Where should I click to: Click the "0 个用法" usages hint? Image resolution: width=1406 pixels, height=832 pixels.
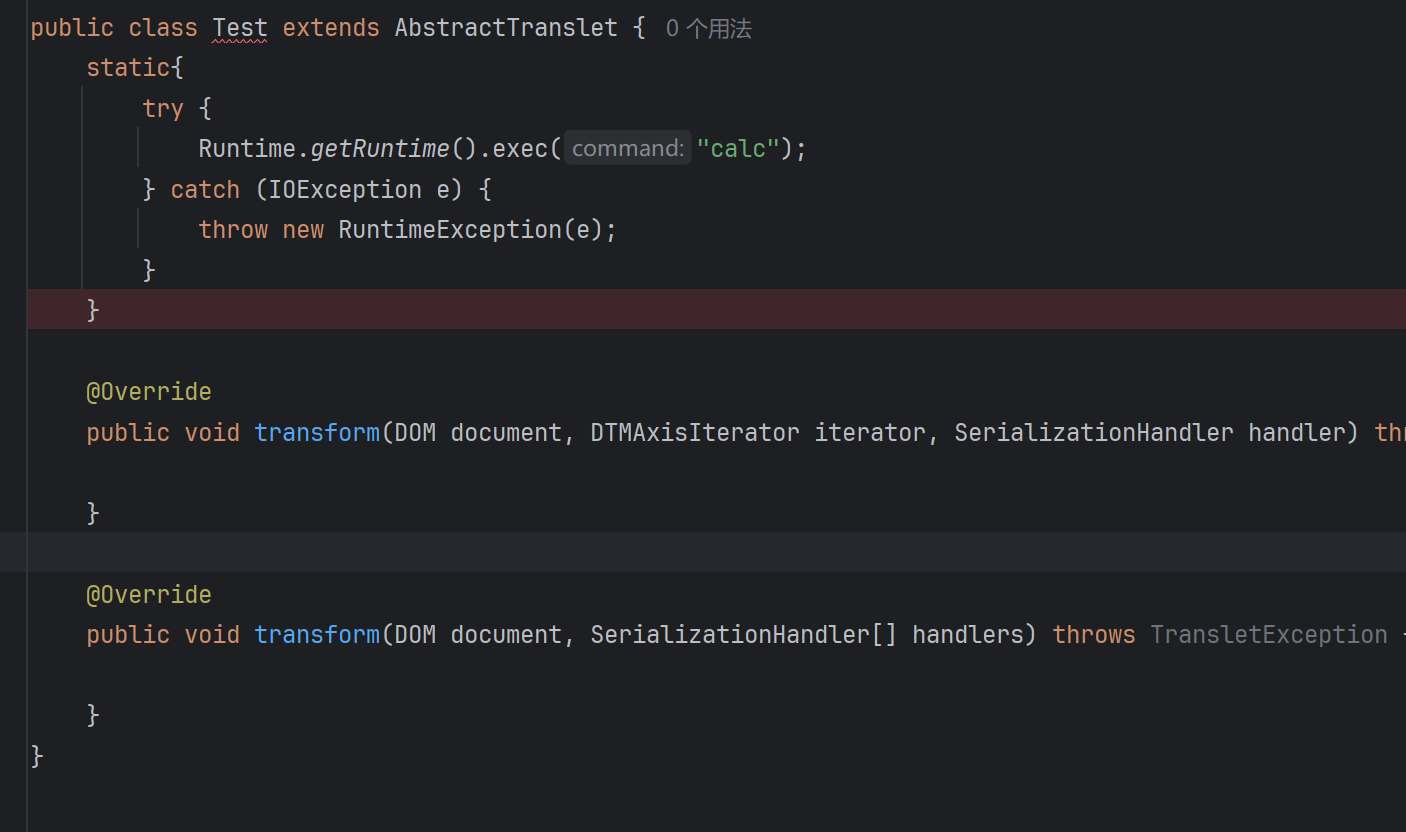click(x=708, y=29)
